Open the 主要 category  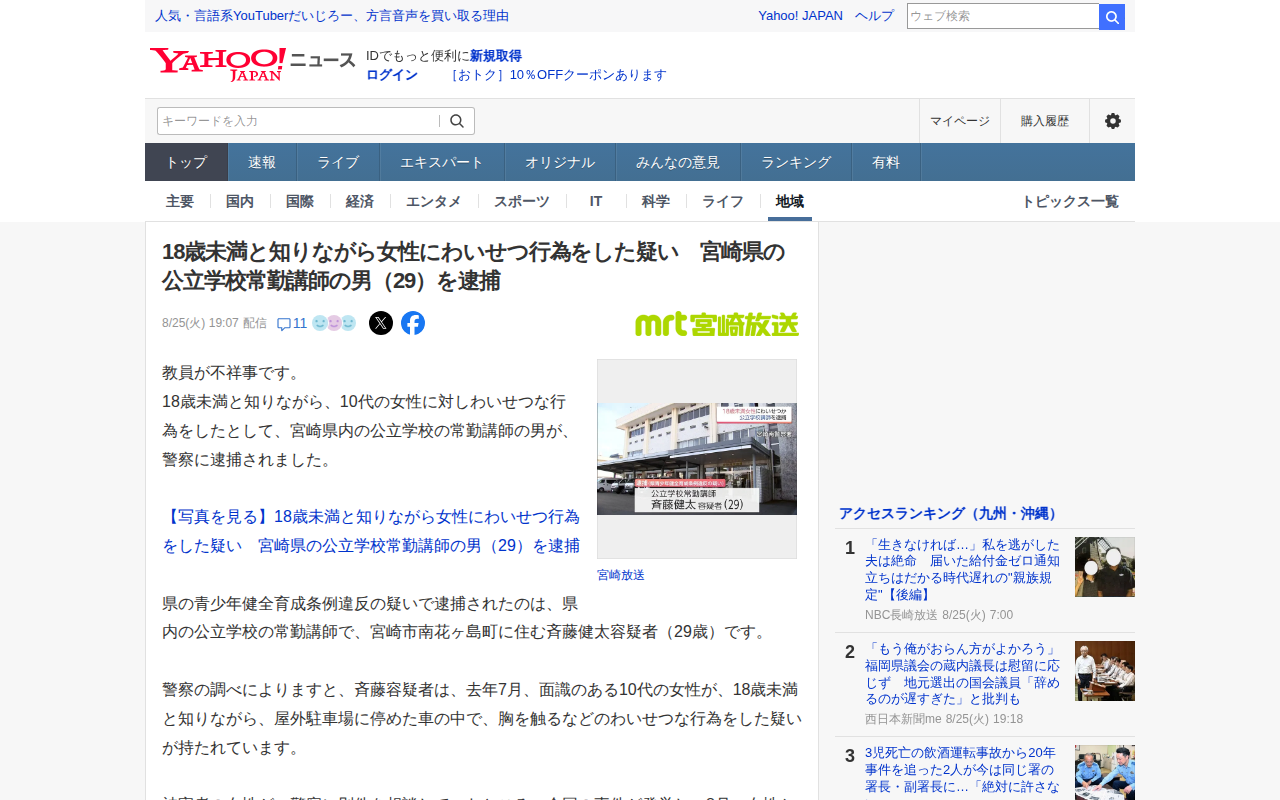pyautogui.click(x=180, y=201)
